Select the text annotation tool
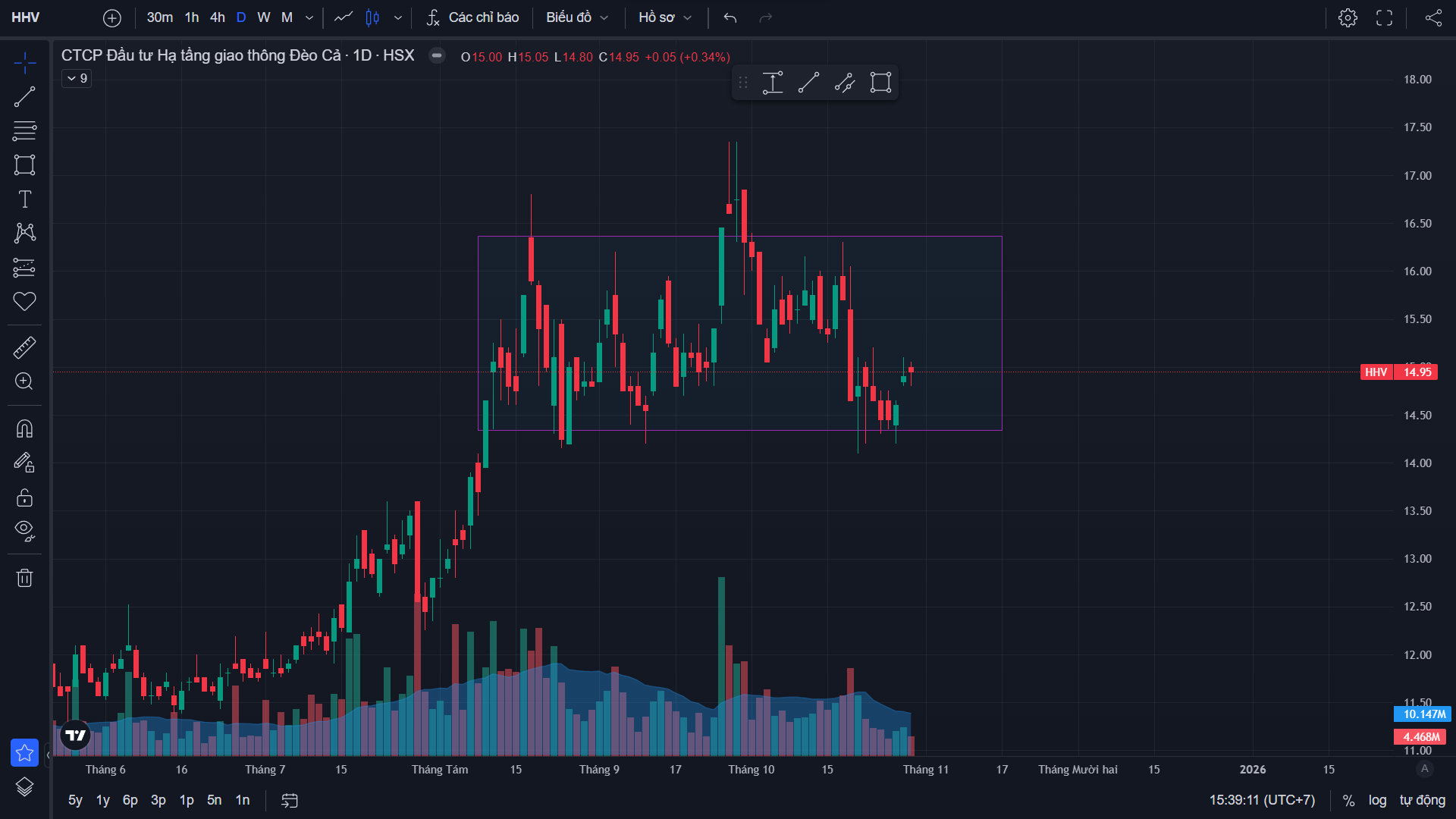 (24, 199)
